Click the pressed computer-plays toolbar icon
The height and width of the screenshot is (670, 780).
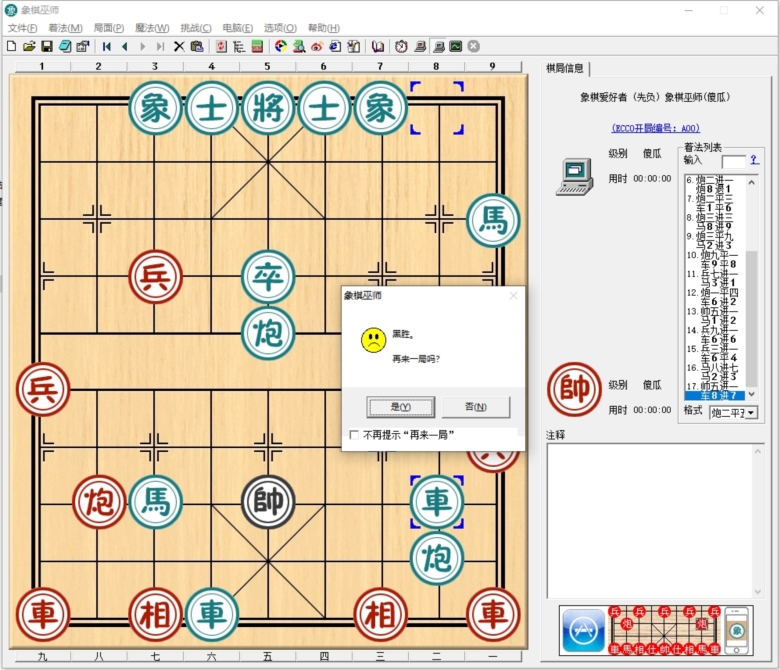click(439, 46)
